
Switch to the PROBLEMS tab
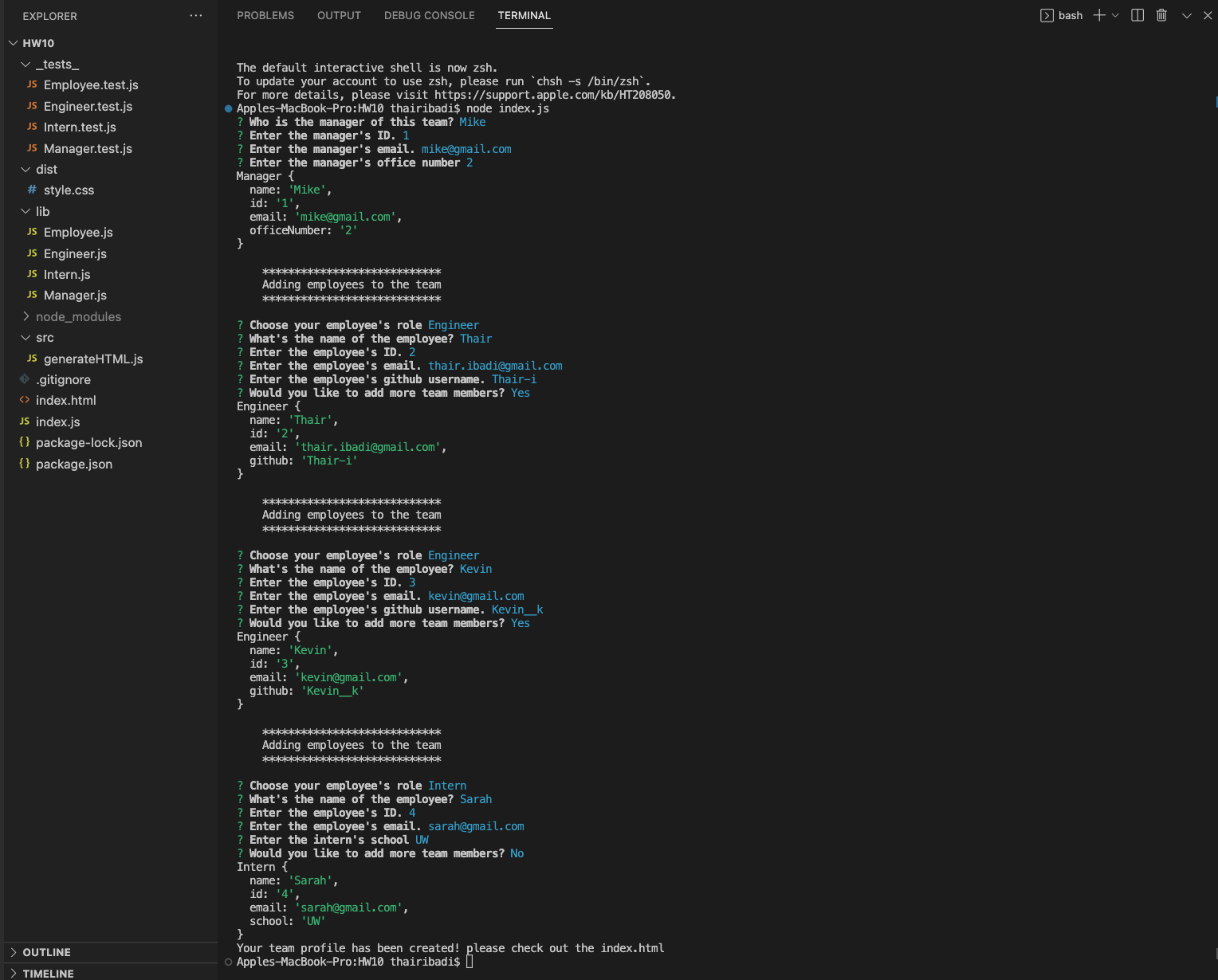(265, 15)
